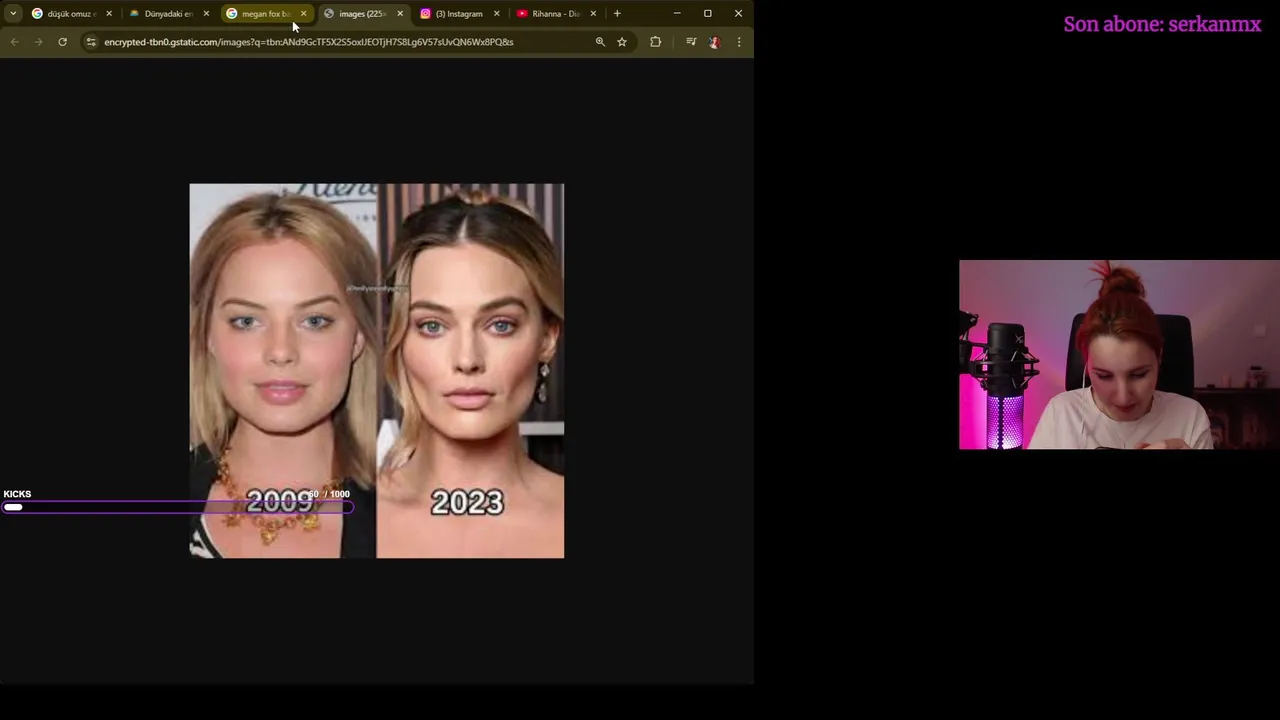The width and height of the screenshot is (1280, 720).
Task: Close the 'düşük omuz' tab
Action: pyautogui.click(x=109, y=14)
